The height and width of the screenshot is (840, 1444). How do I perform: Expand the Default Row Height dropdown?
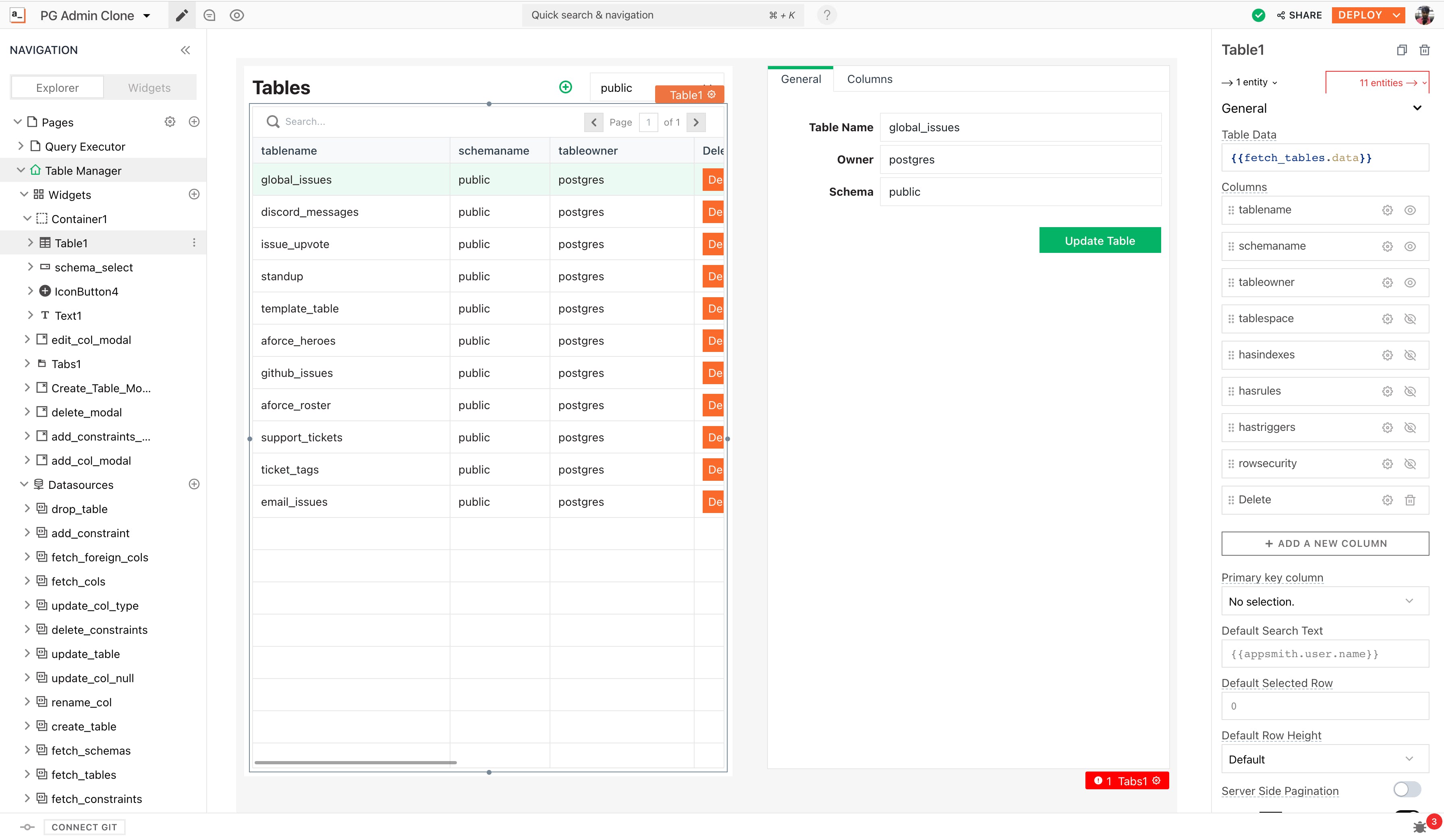coord(1324,759)
